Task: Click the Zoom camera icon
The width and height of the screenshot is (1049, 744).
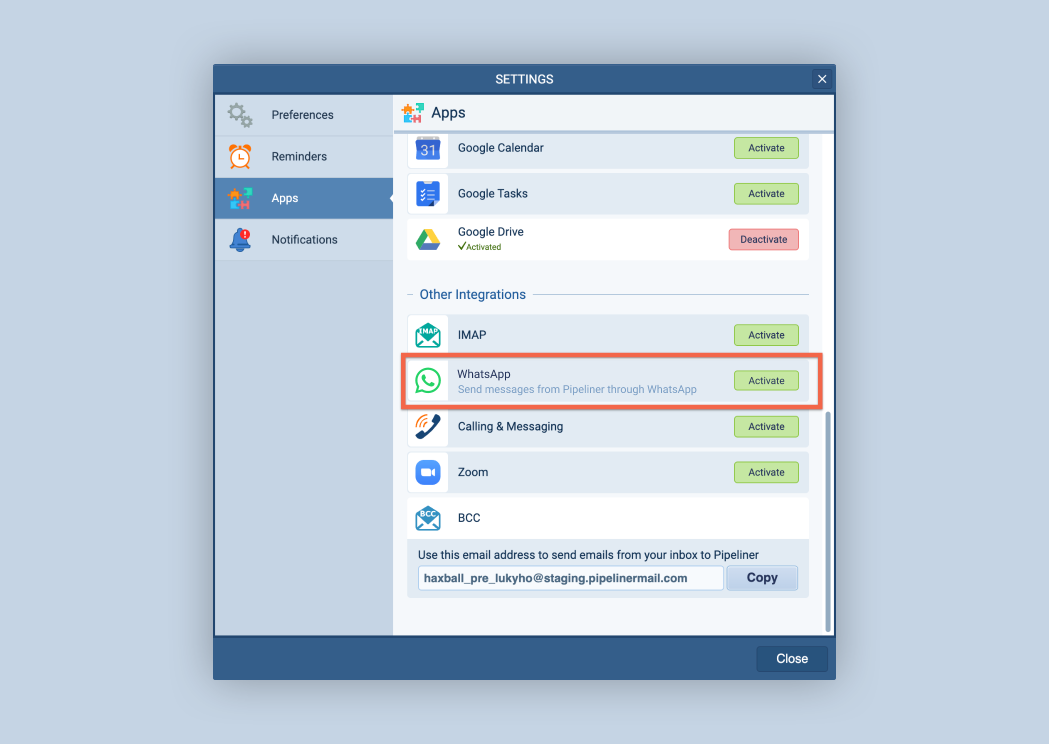Action: [x=427, y=472]
